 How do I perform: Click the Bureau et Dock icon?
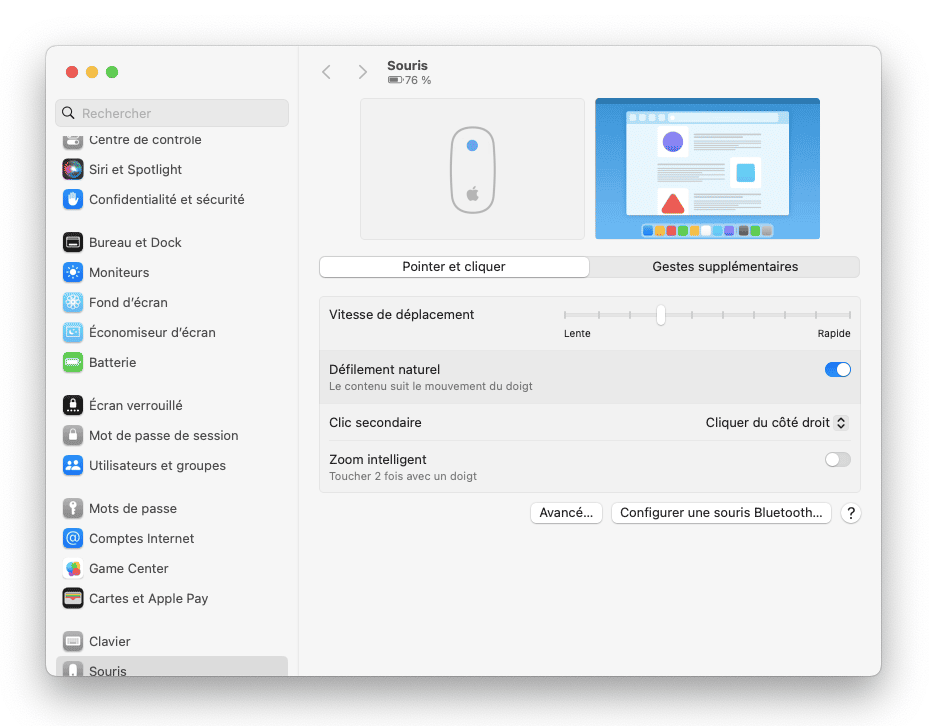(73, 242)
